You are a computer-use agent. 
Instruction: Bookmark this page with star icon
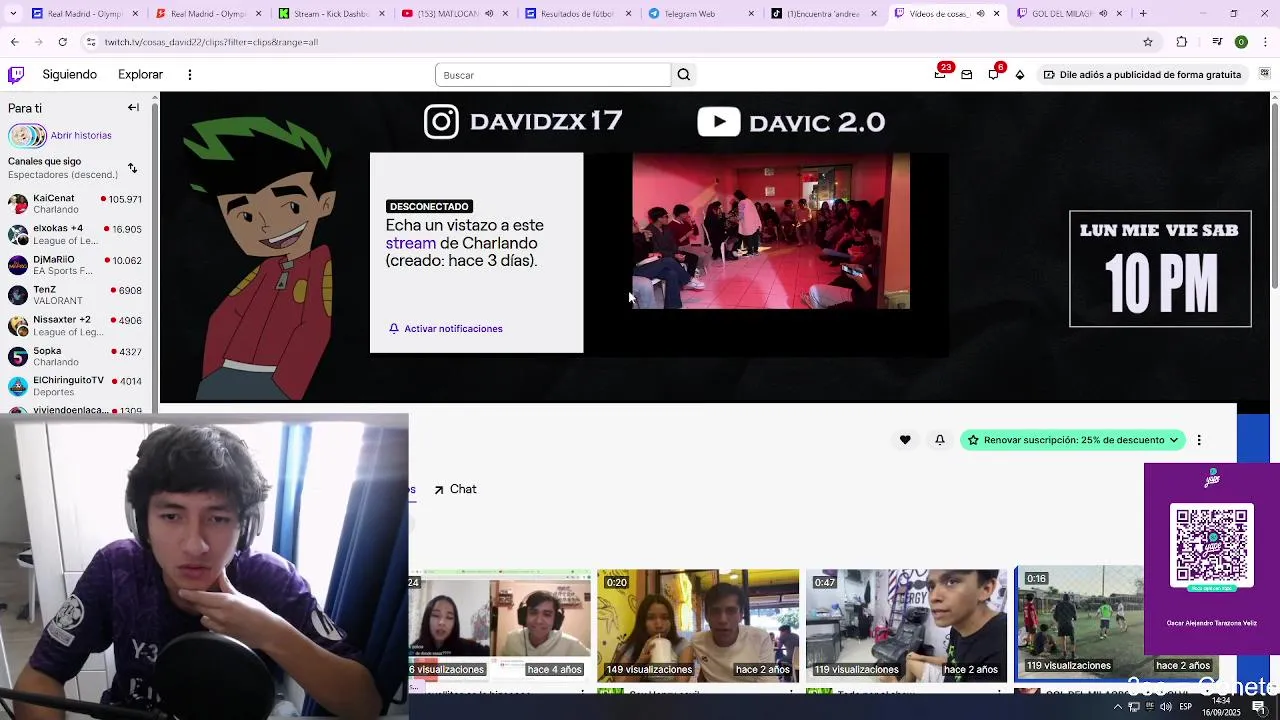coord(1148,42)
